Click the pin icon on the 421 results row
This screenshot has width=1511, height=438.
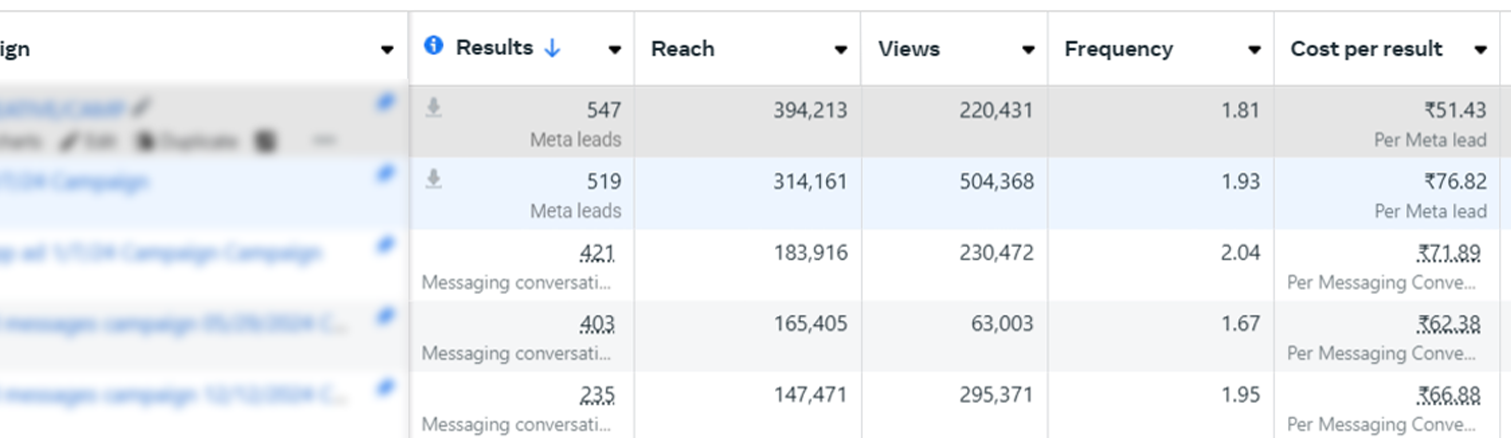point(385,245)
